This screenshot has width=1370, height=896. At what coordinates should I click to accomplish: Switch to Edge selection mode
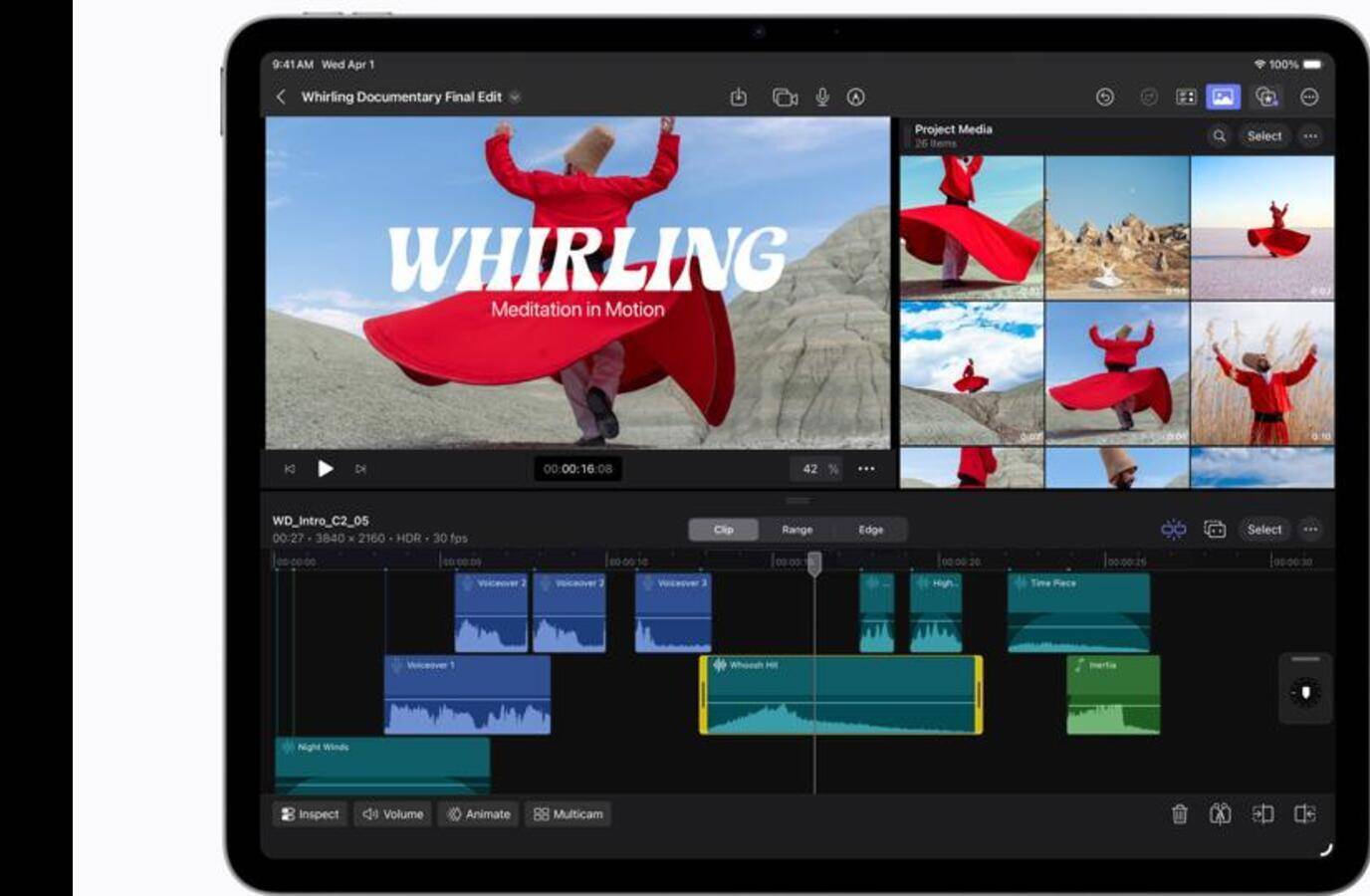click(870, 530)
